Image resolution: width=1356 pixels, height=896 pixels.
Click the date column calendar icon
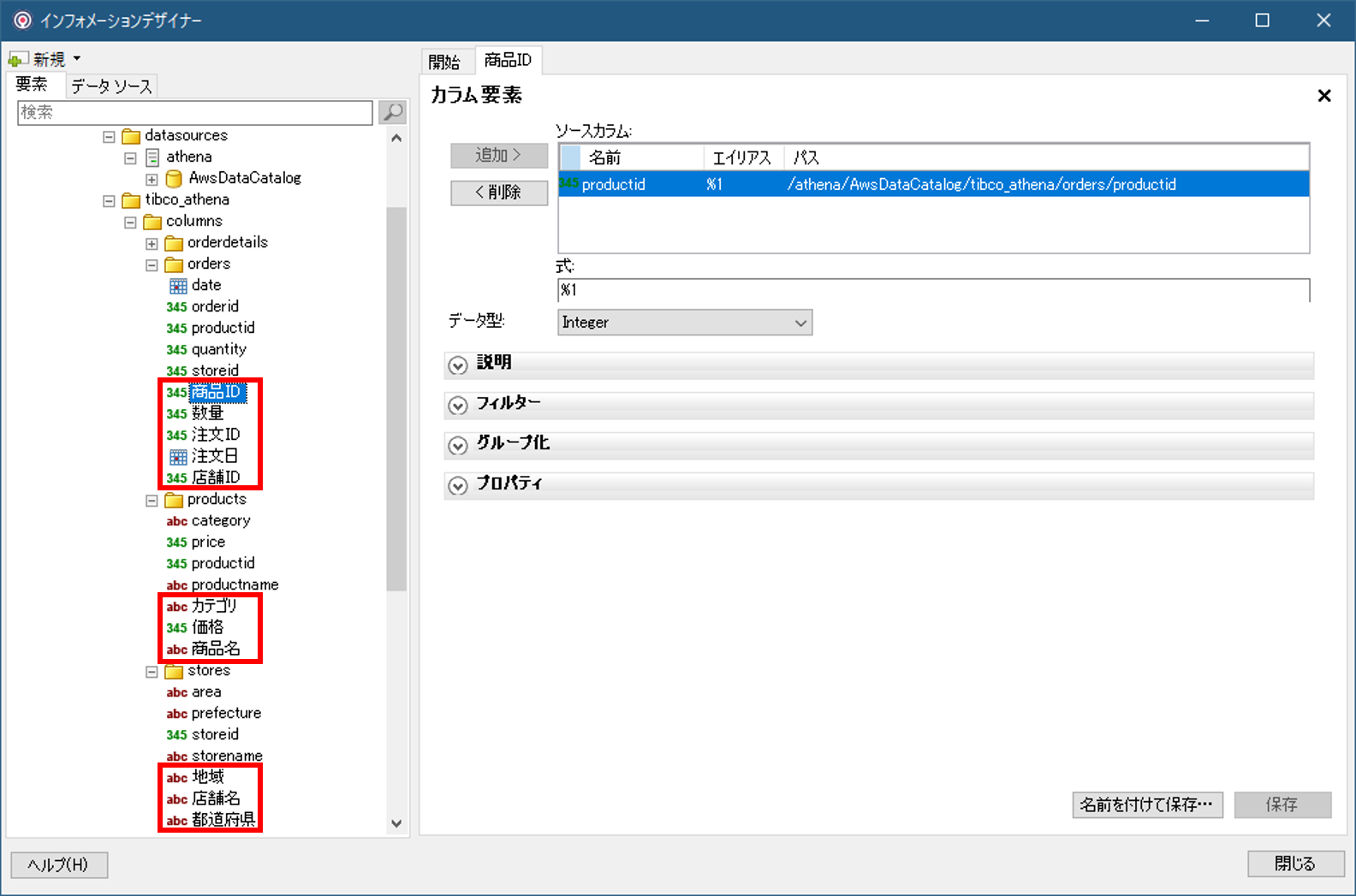[x=178, y=286]
